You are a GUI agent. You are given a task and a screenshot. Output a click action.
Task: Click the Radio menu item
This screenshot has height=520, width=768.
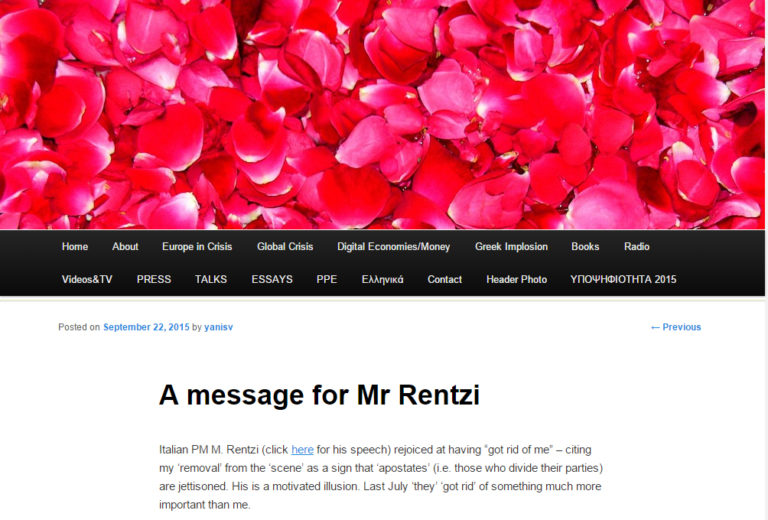tap(637, 247)
